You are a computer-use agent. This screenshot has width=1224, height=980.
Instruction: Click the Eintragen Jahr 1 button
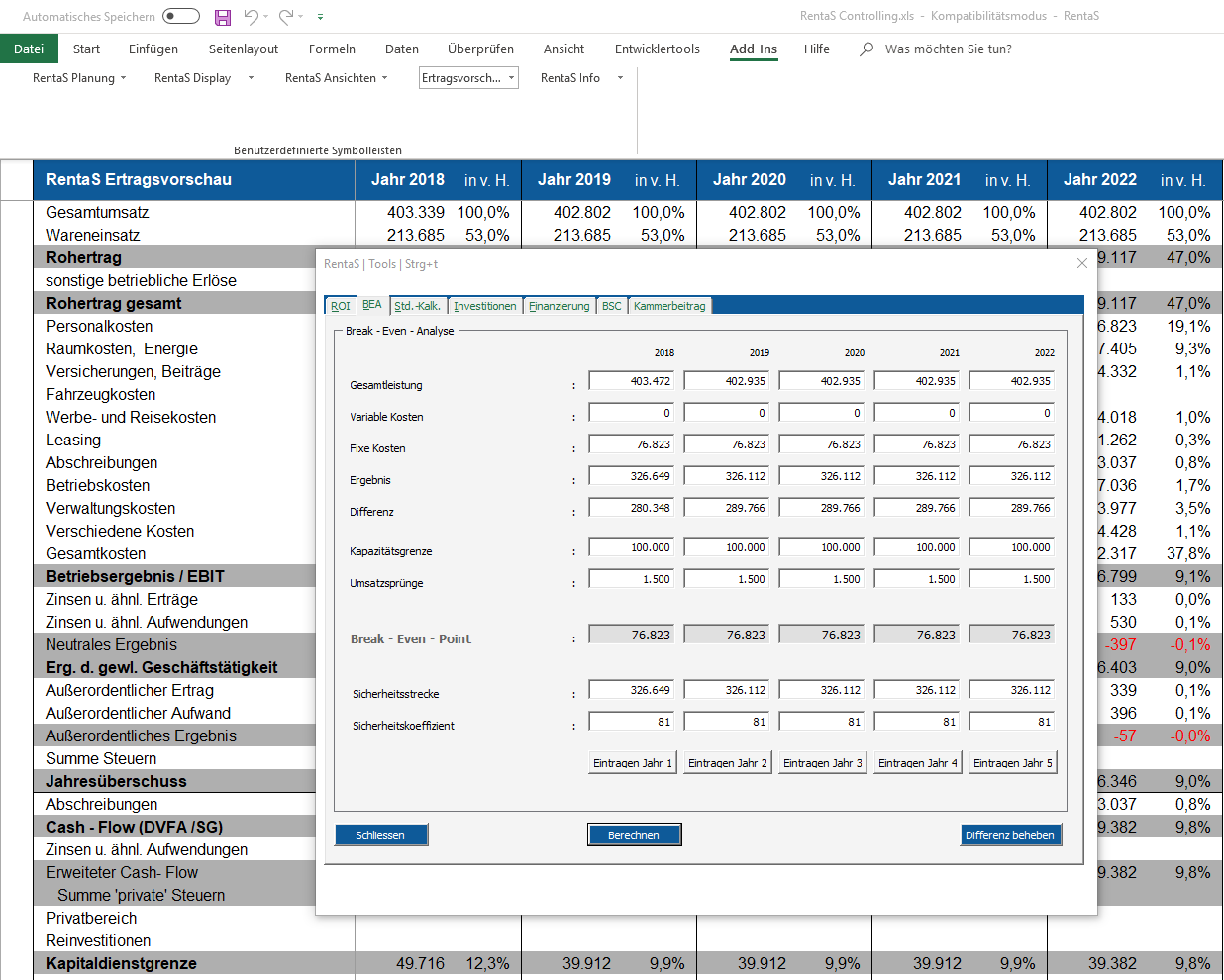pyautogui.click(x=633, y=763)
